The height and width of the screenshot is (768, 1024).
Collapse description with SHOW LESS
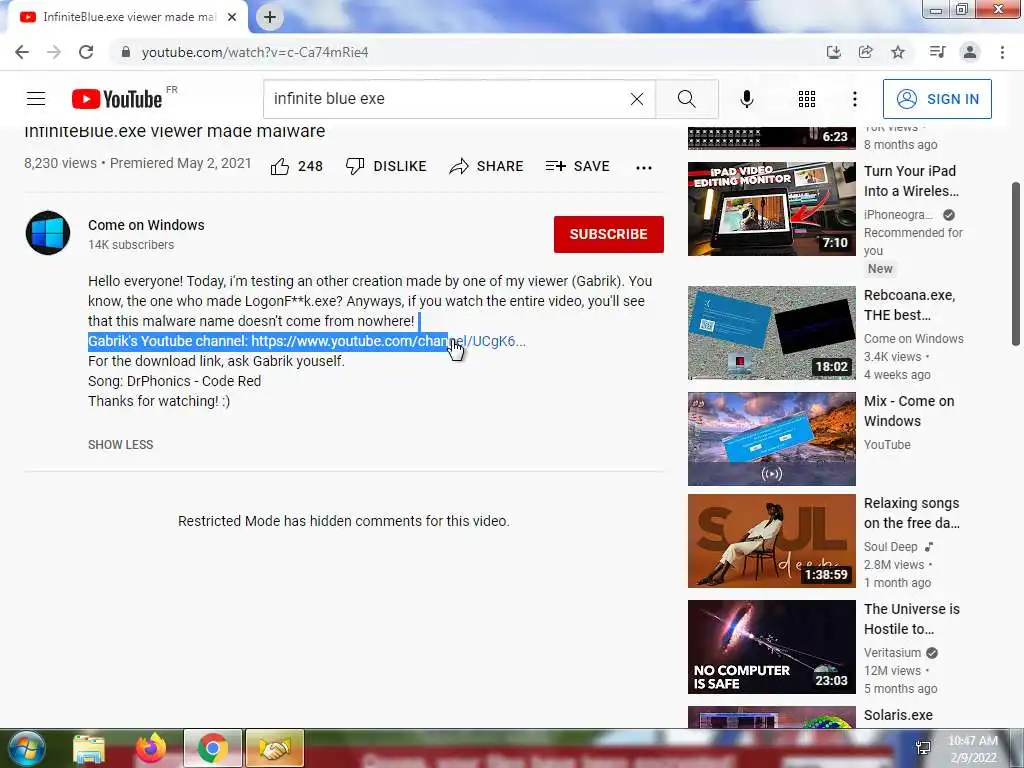pos(121,445)
